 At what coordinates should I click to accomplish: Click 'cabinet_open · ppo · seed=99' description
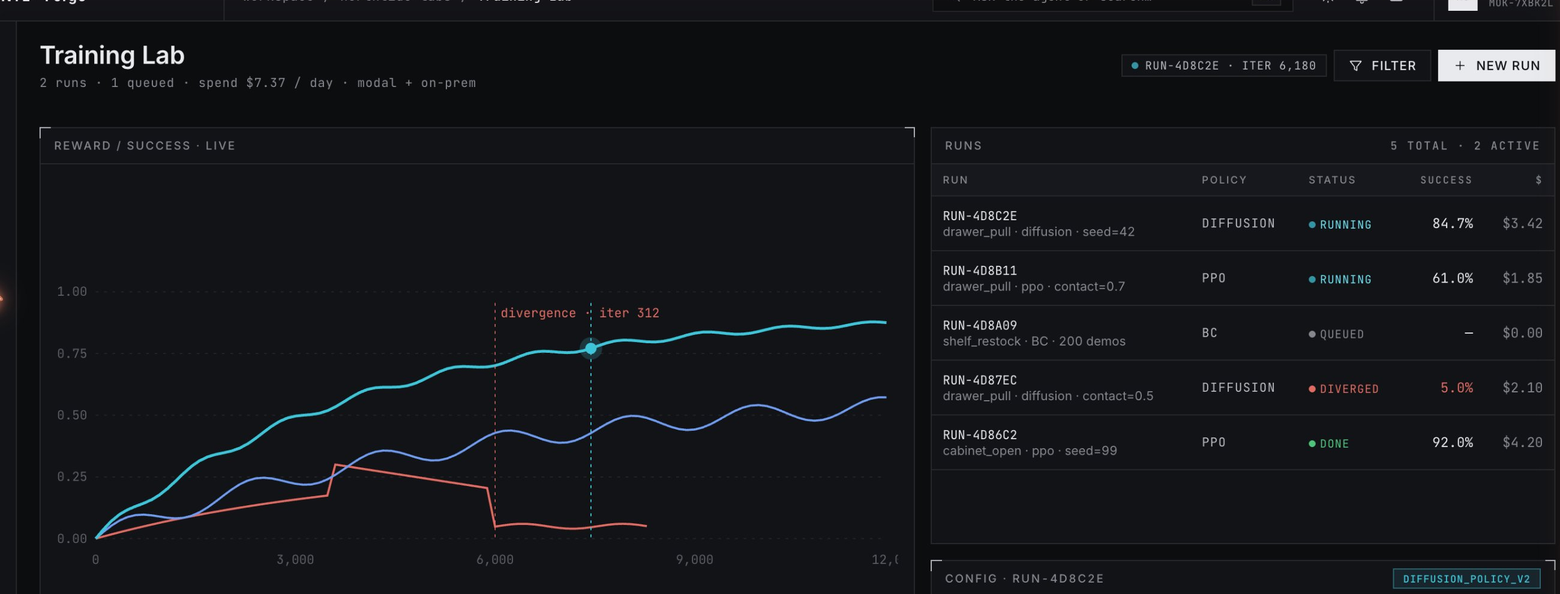point(1030,451)
